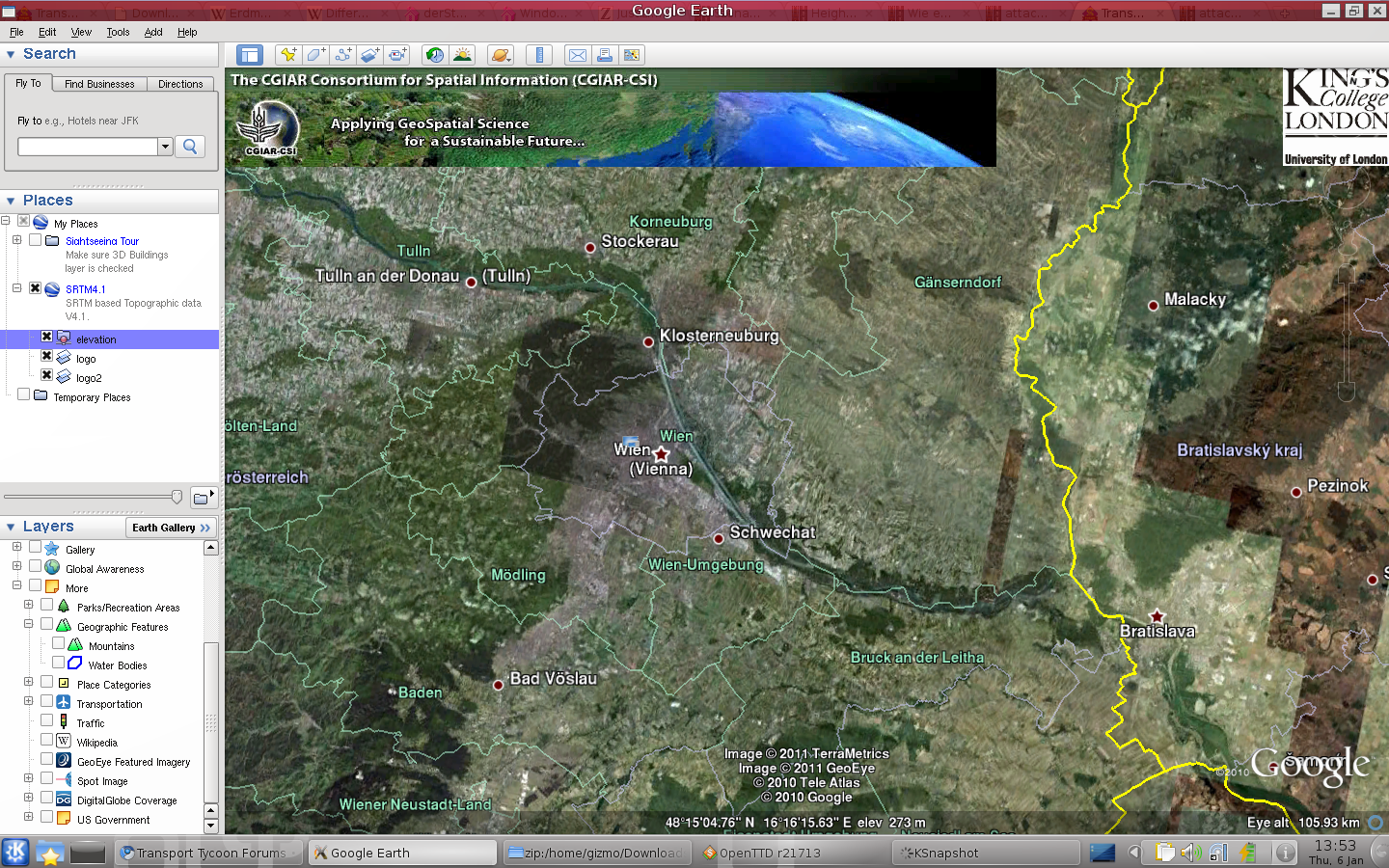Switch to the Directions tab

[180, 84]
